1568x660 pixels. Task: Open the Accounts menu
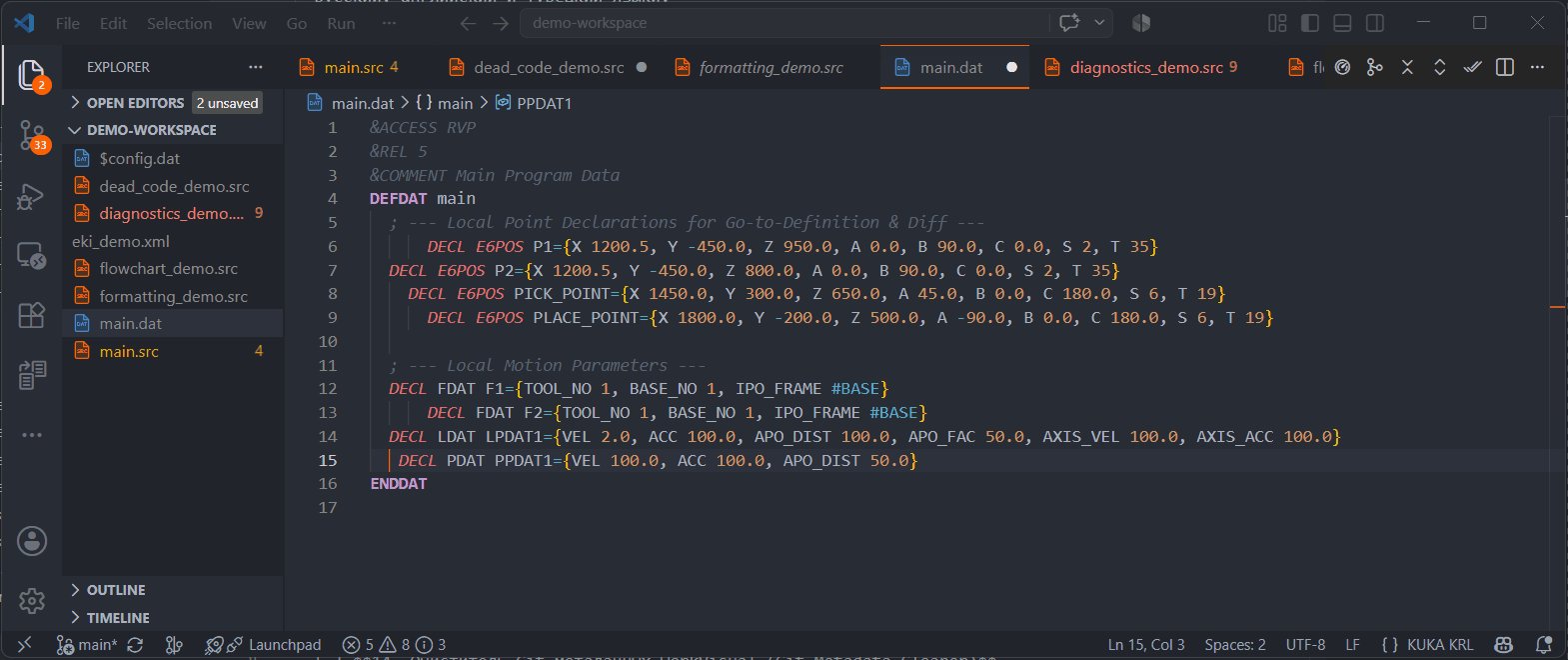click(x=32, y=541)
